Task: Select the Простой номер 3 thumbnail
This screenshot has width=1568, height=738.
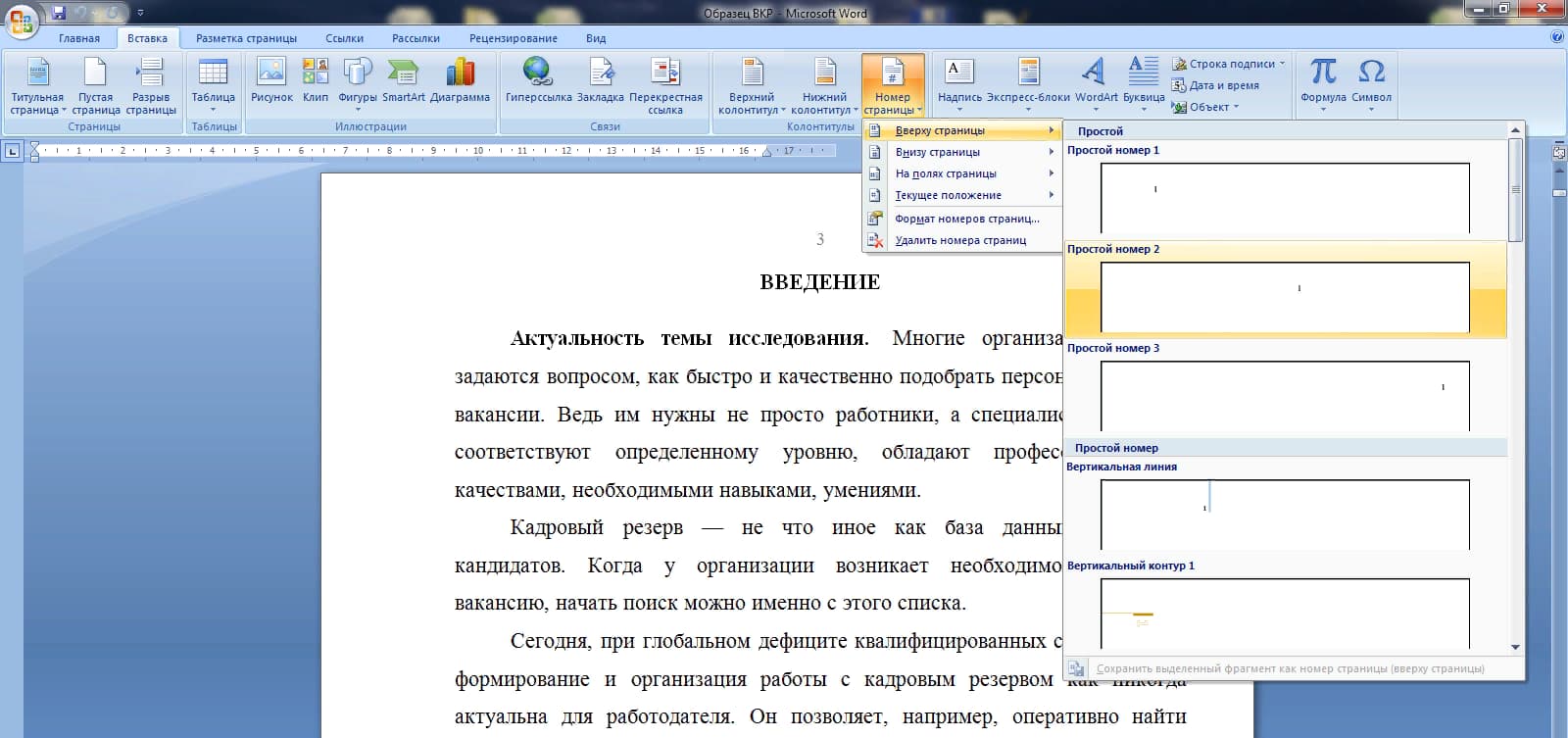Action: 1284,395
